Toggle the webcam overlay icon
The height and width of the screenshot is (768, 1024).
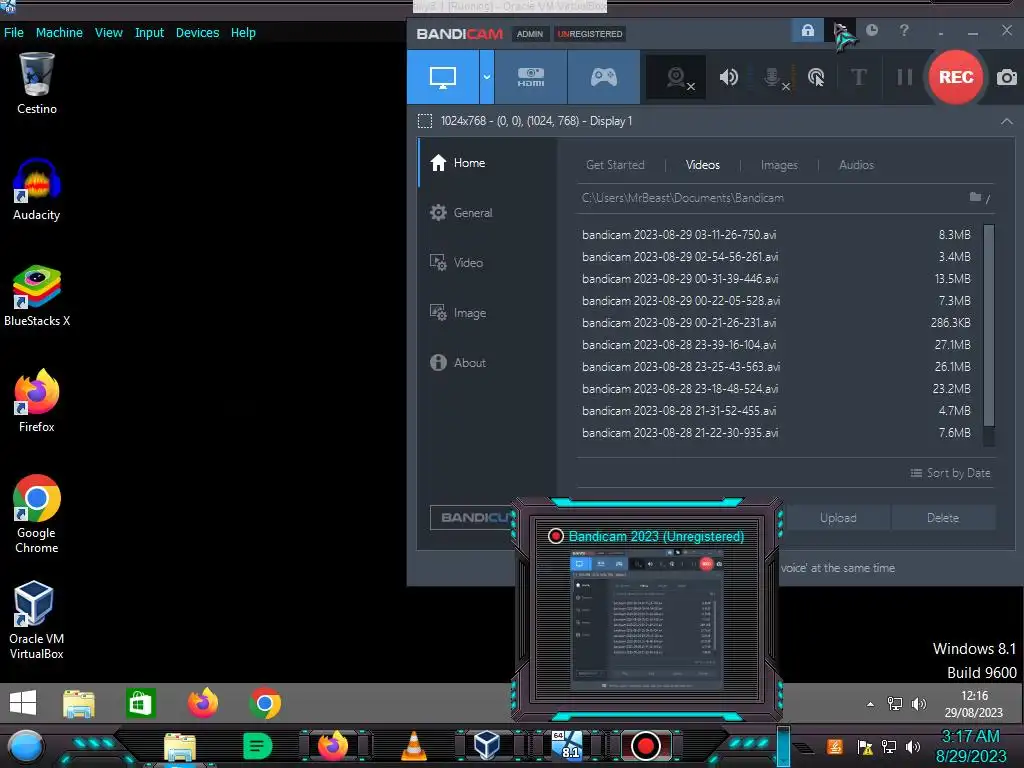tap(677, 78)
